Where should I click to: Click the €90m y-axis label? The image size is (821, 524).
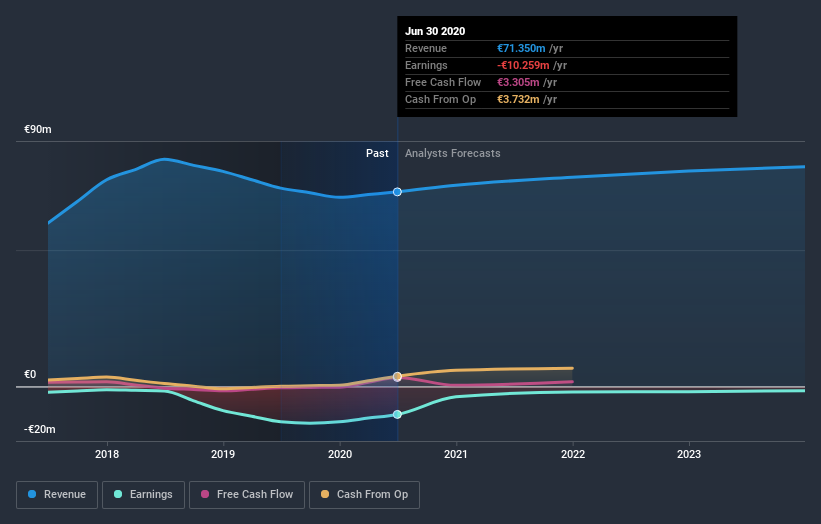click(x=38, y=129)
